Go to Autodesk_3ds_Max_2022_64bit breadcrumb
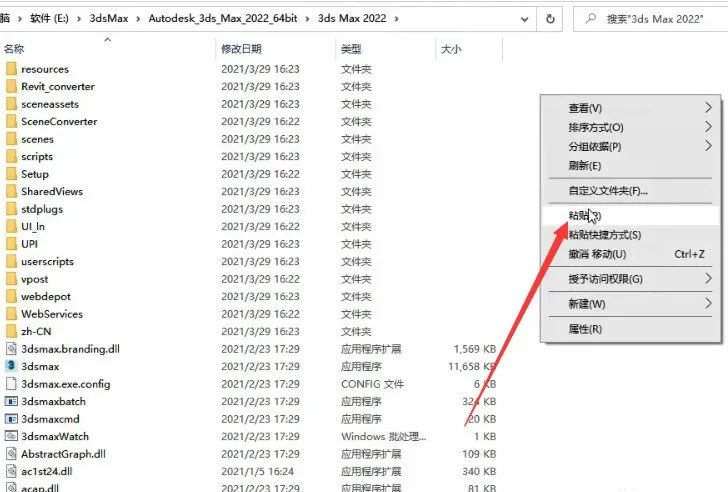Screen dimensions: 728x492 (x=223, y=19)
